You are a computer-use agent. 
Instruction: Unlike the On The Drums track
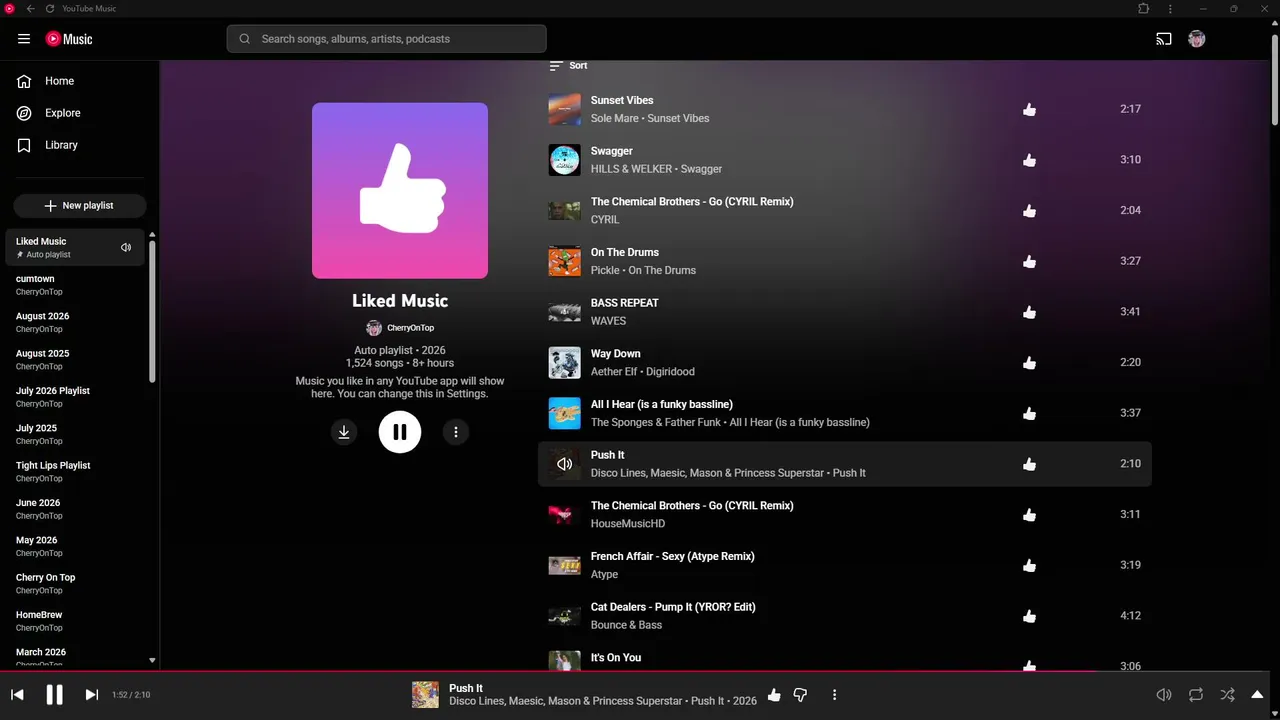(x=1030, y=262)
